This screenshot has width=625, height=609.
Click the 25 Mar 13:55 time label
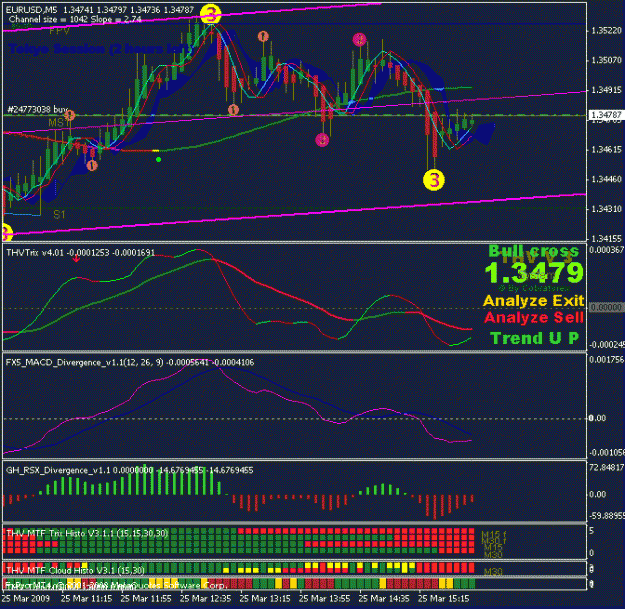324,598
